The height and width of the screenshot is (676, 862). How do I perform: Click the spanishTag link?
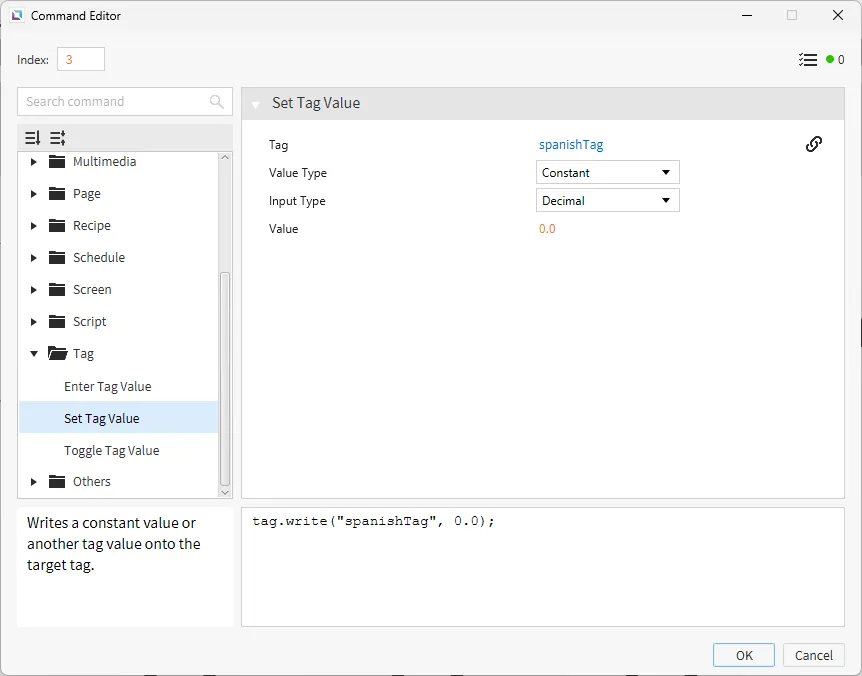pos(571,144)
